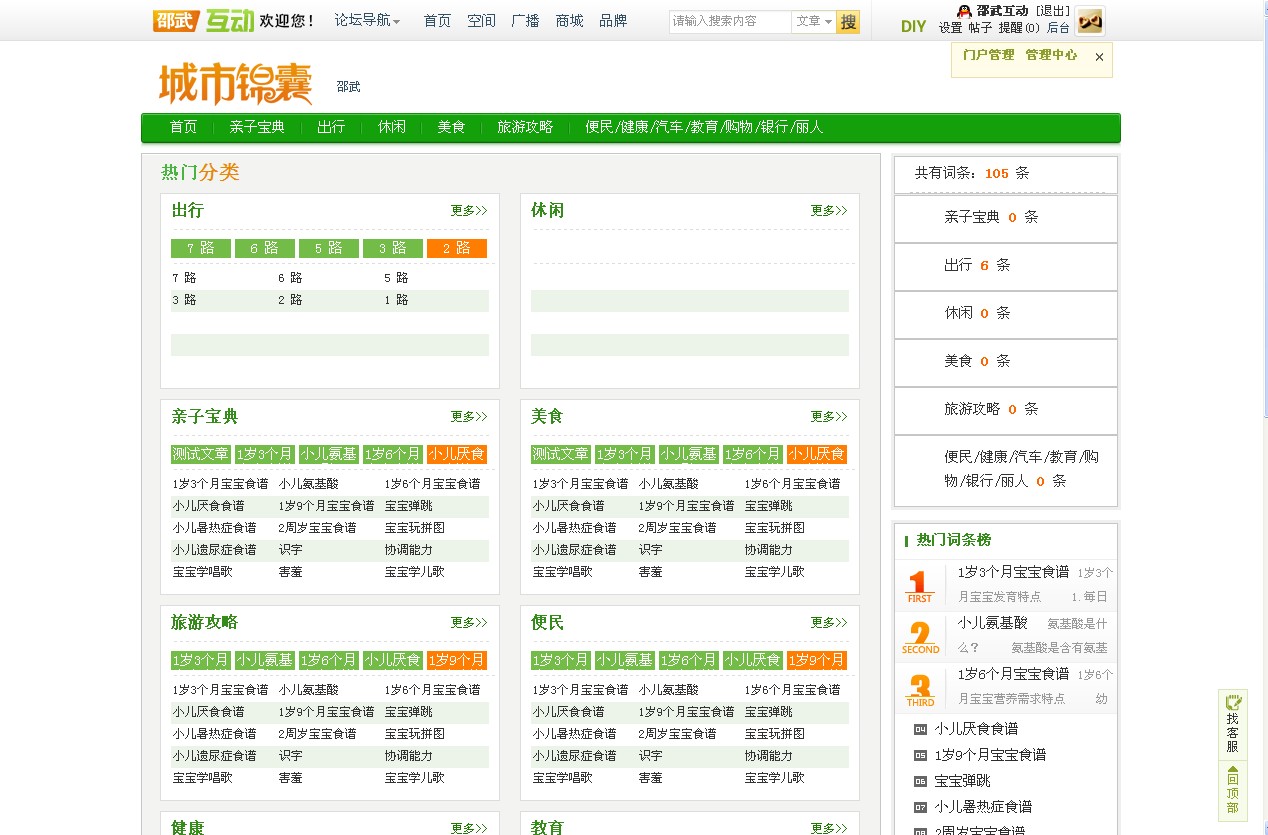The image size is (1268, 835).
Task: Open the user avatar thumbnail
Action: 1089,21
